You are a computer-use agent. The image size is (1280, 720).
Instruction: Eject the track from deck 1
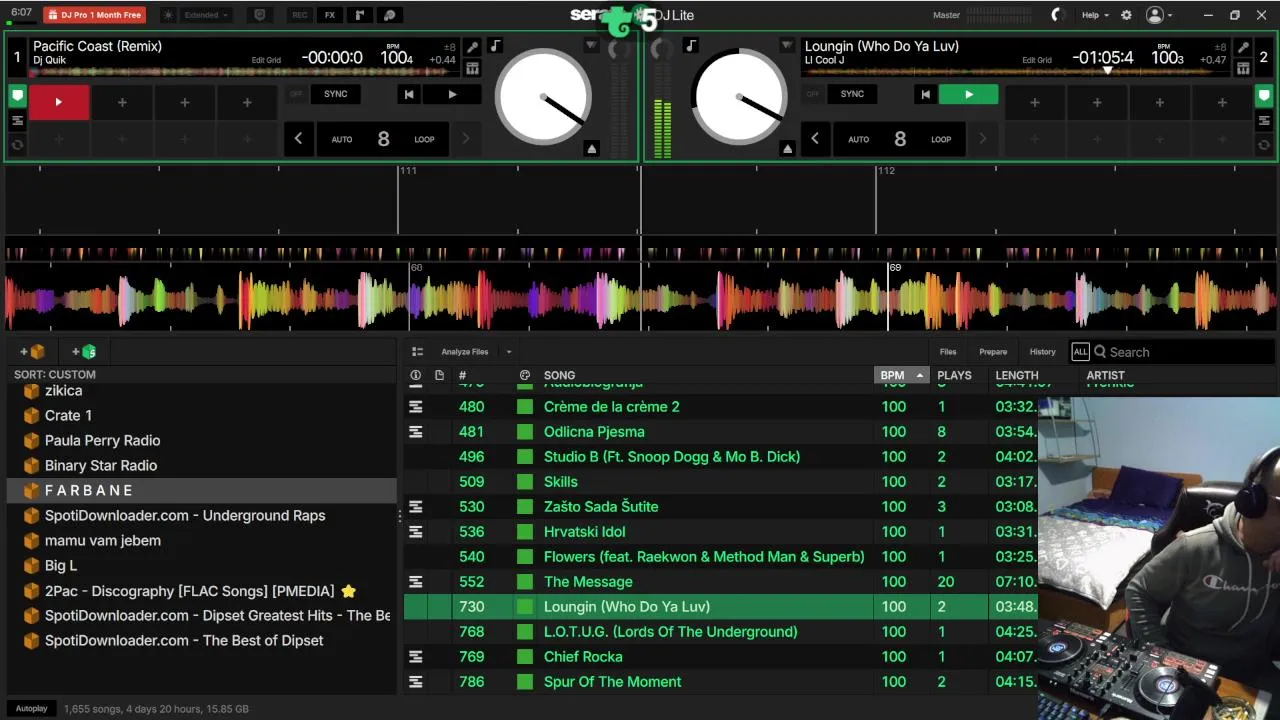click(x=591, y=149)
